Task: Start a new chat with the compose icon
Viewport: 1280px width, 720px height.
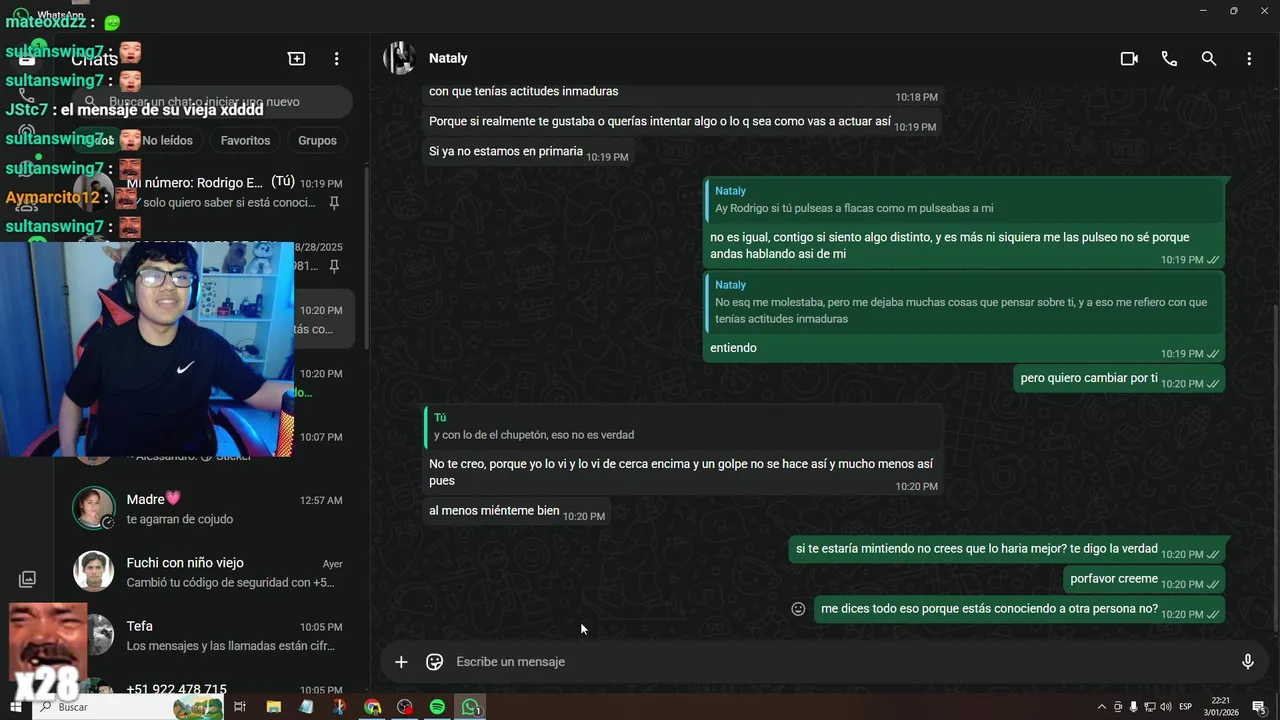Action: (x=297, y=59)
